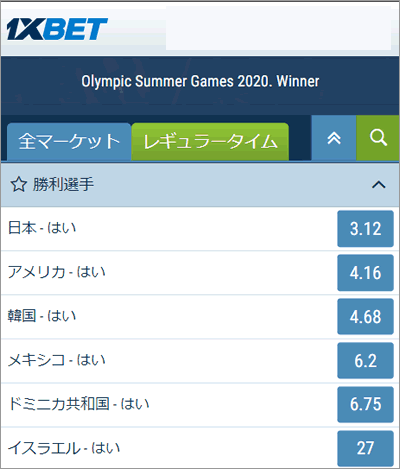Collapse the 勝利選手 section chevron
The image size is (400, 469).
(x=378, y=184)
